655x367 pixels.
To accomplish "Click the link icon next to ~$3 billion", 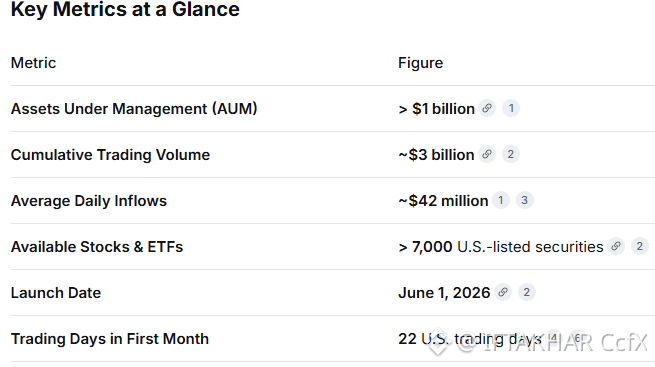I will 487,154.
